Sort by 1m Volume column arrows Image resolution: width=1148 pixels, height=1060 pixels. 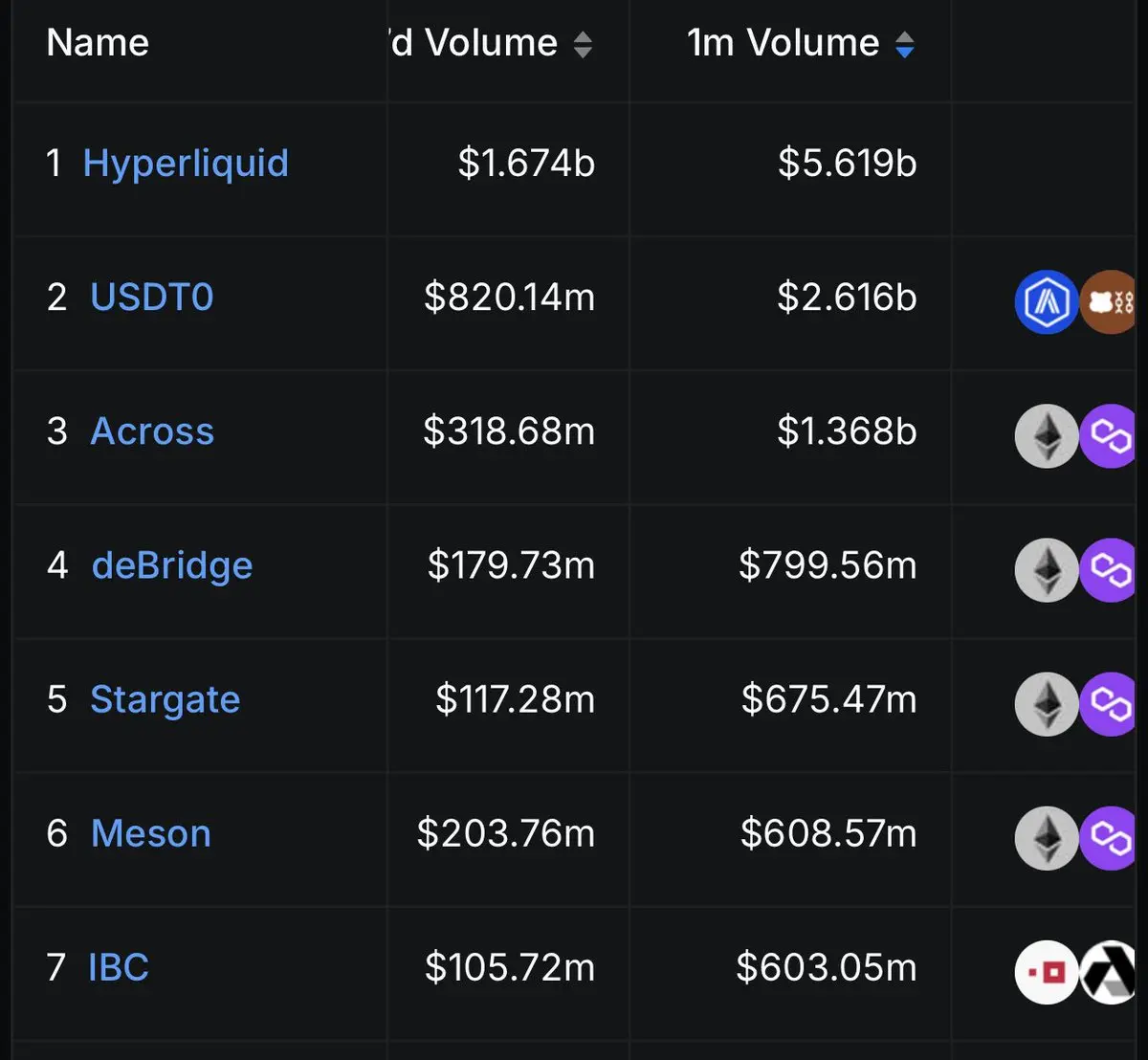904,44
